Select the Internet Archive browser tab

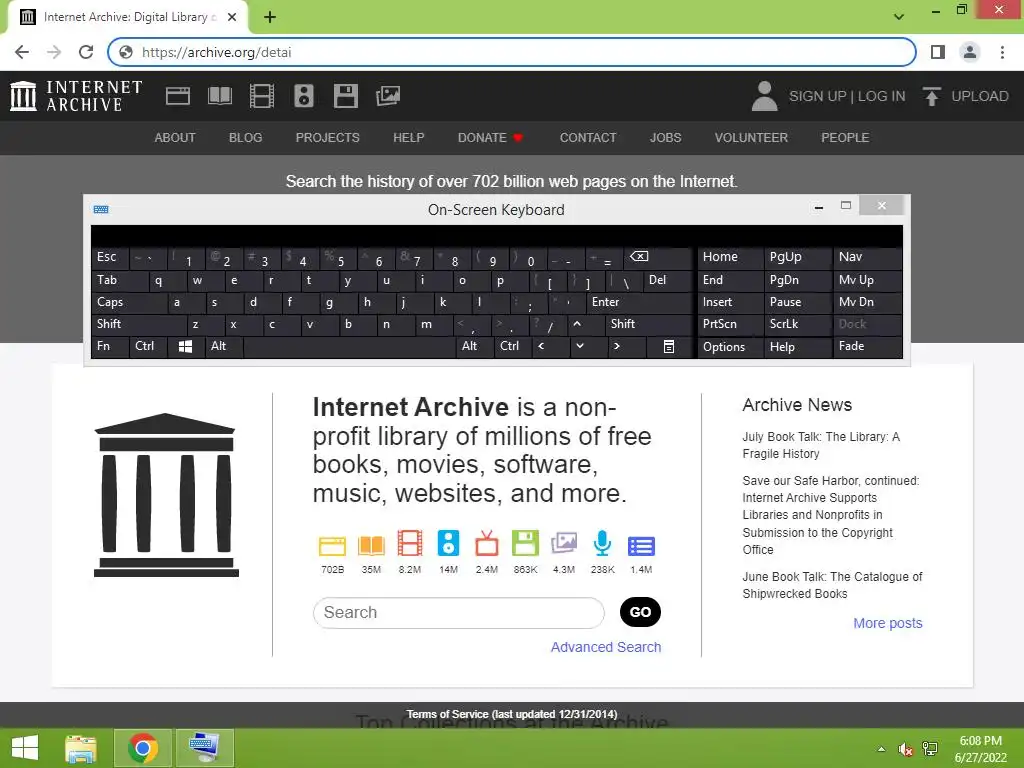[128, 17]
